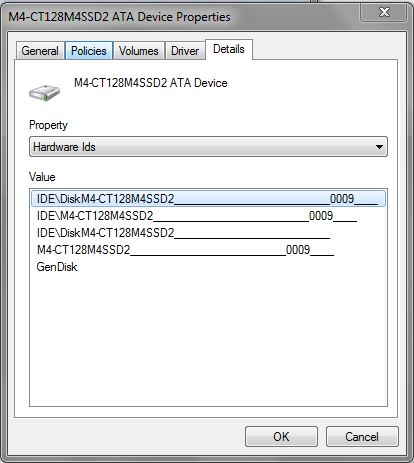Viewport: 414px width, 463px height.
Task: Dismiss dialog with Cancel button
Action: (x=362, y=436)
